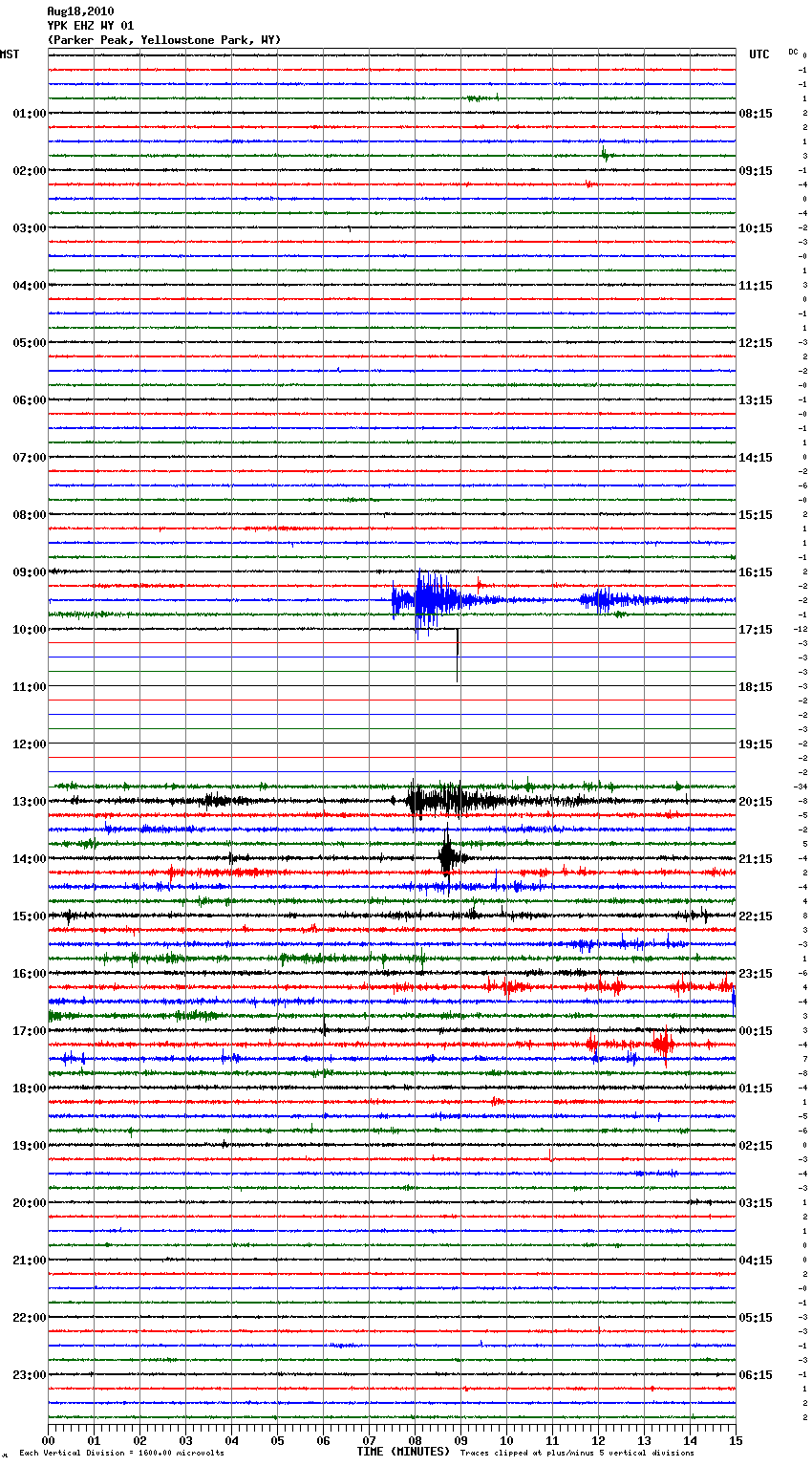Select the 17:00 MST time label
The height and width of the screenshot is (1466, 812).
click(x=30, y=1031)
